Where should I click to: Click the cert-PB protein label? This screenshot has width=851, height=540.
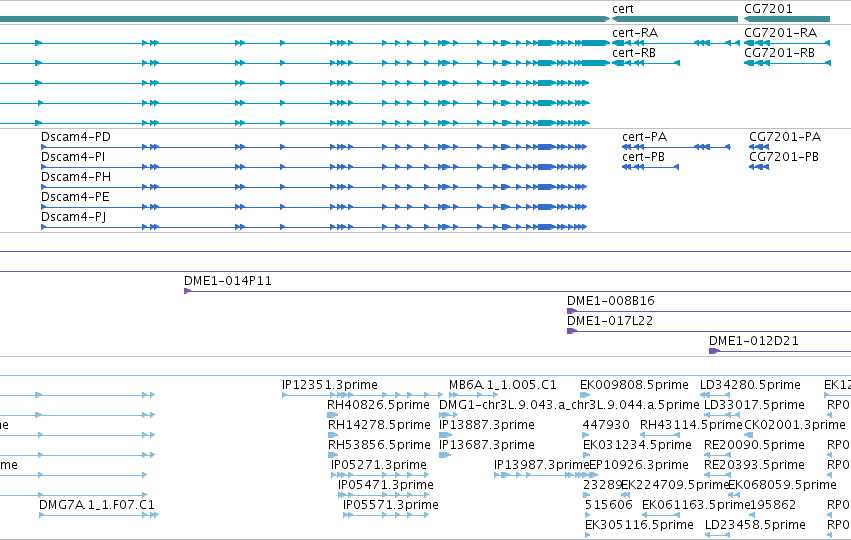click(x=643, y=157)
